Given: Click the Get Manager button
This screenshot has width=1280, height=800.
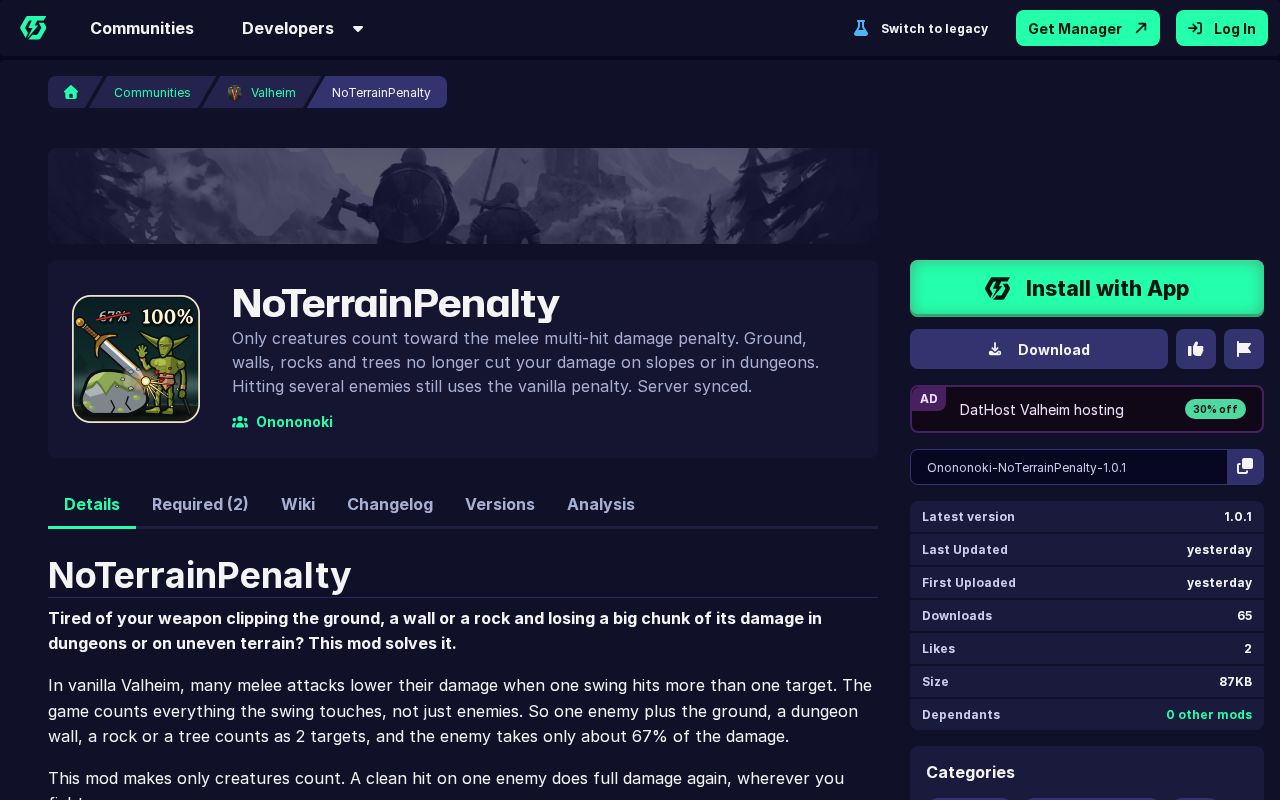Looking at the screenshot, I should coord(1088,28).
